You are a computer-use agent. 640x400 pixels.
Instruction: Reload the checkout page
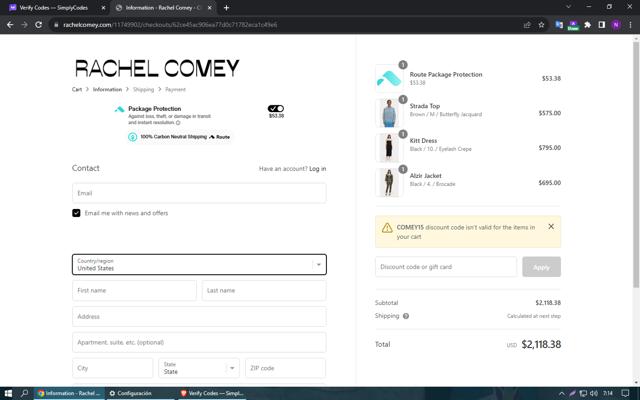point(38,25)
